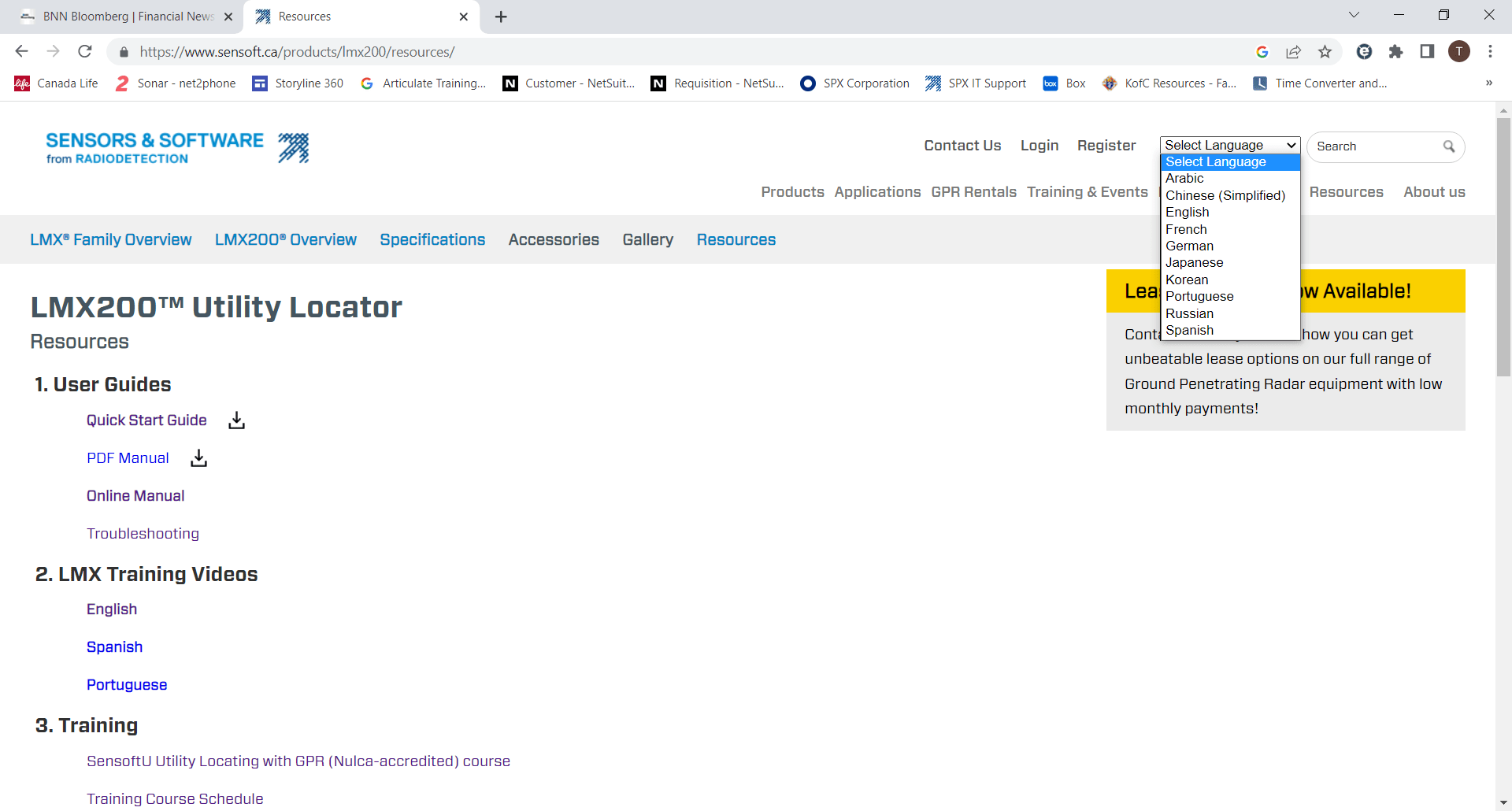This screenshot has height=811, width=1512.
Task: Reload the current page
Action: [x=85, y=52]
